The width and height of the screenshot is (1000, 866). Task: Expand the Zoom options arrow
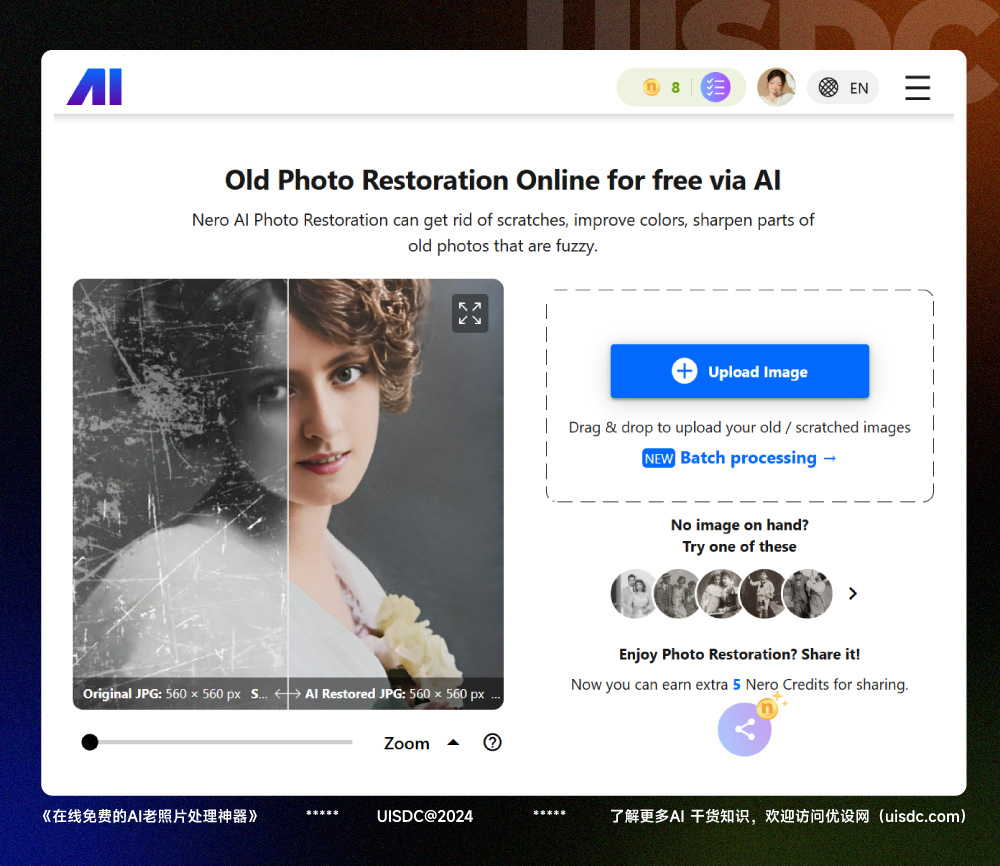(453, 742)
